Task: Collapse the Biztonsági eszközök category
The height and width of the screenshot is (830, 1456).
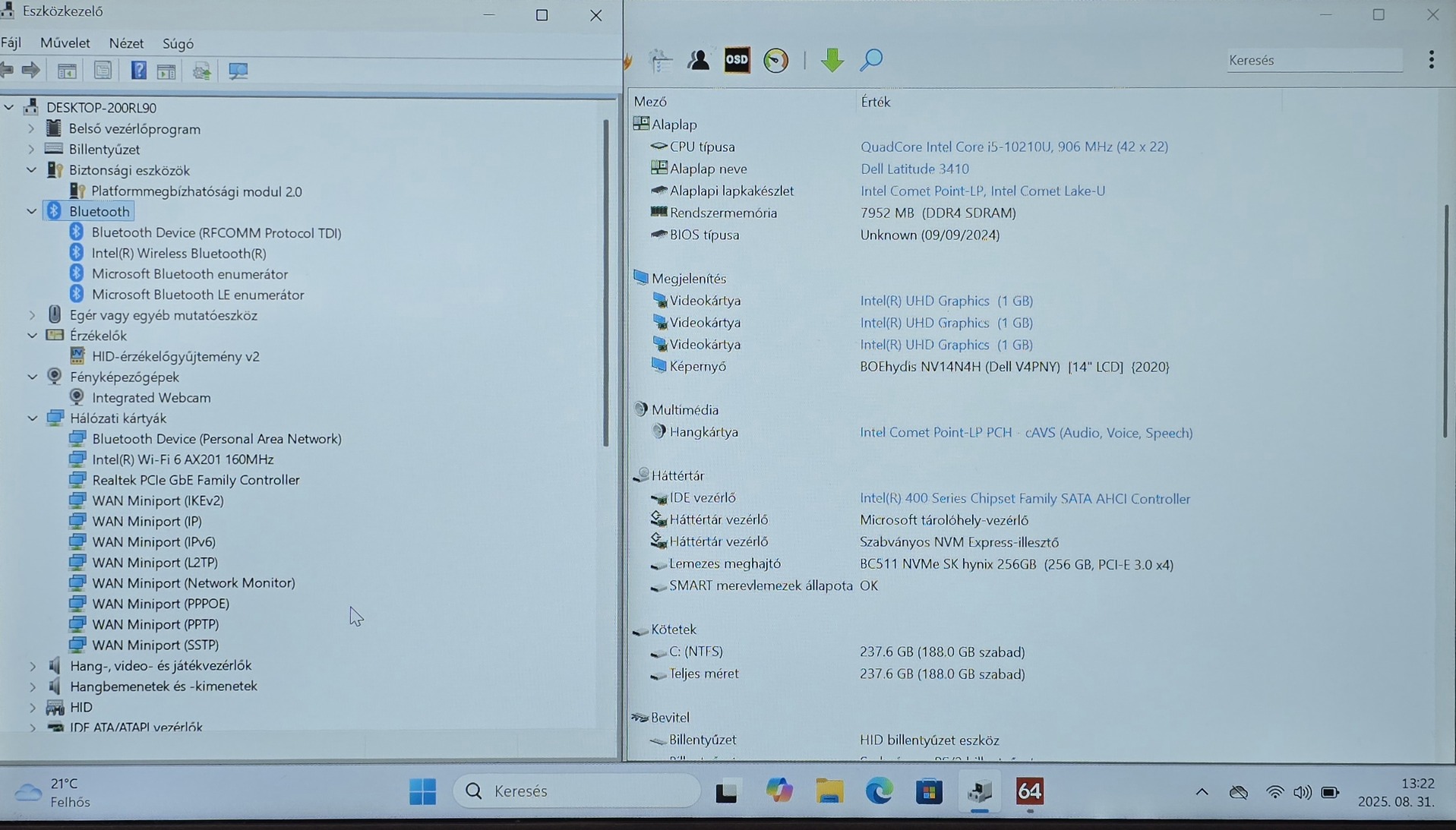Action: tap(32, 170)
